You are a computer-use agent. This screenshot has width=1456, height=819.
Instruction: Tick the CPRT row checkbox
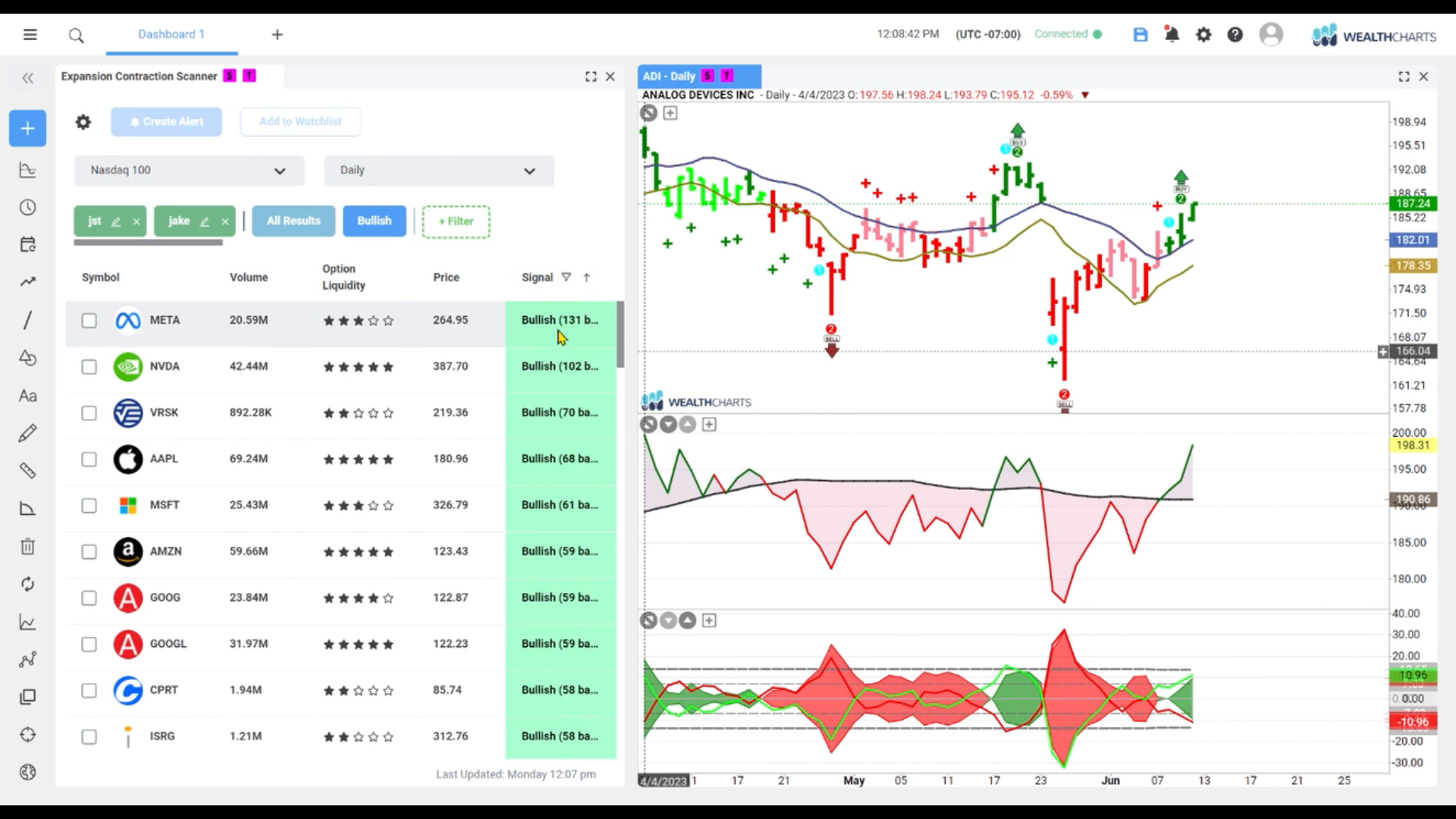pos(89,691)
